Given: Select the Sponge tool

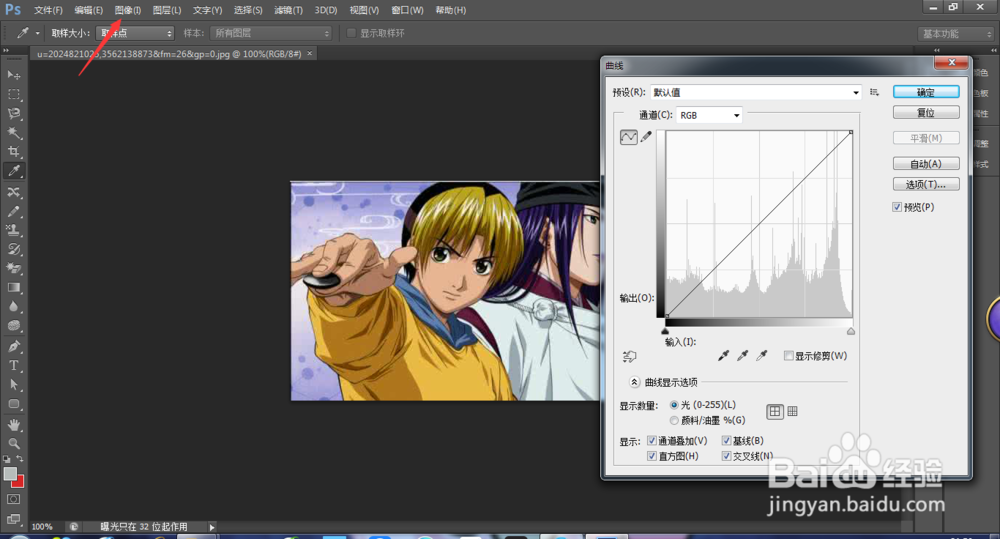Looking at the screenshot, I should point(13,326).
